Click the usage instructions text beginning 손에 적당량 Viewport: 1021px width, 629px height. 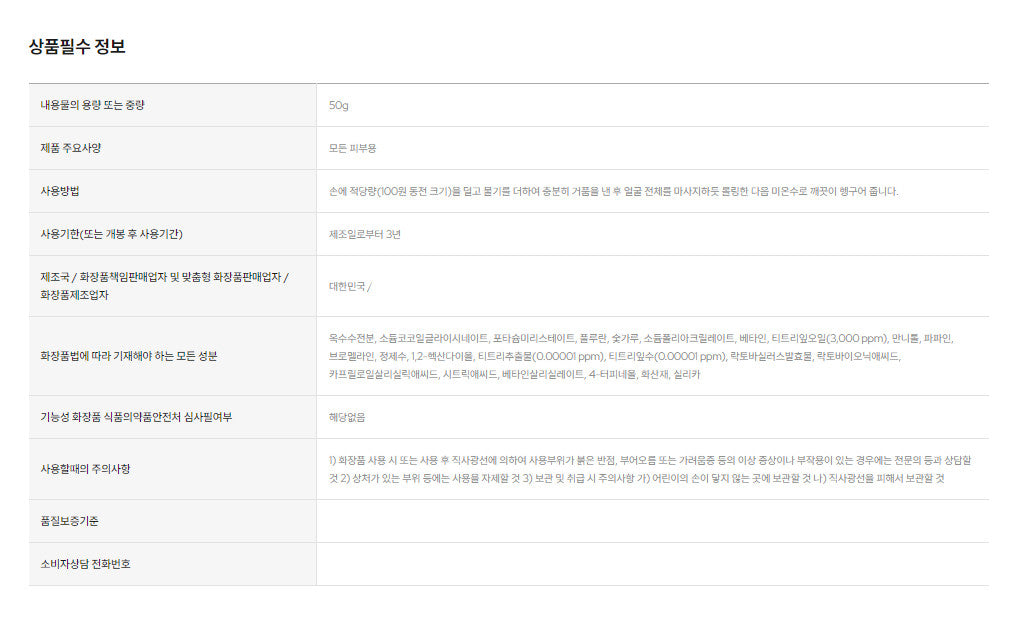[x=613, y=191]
